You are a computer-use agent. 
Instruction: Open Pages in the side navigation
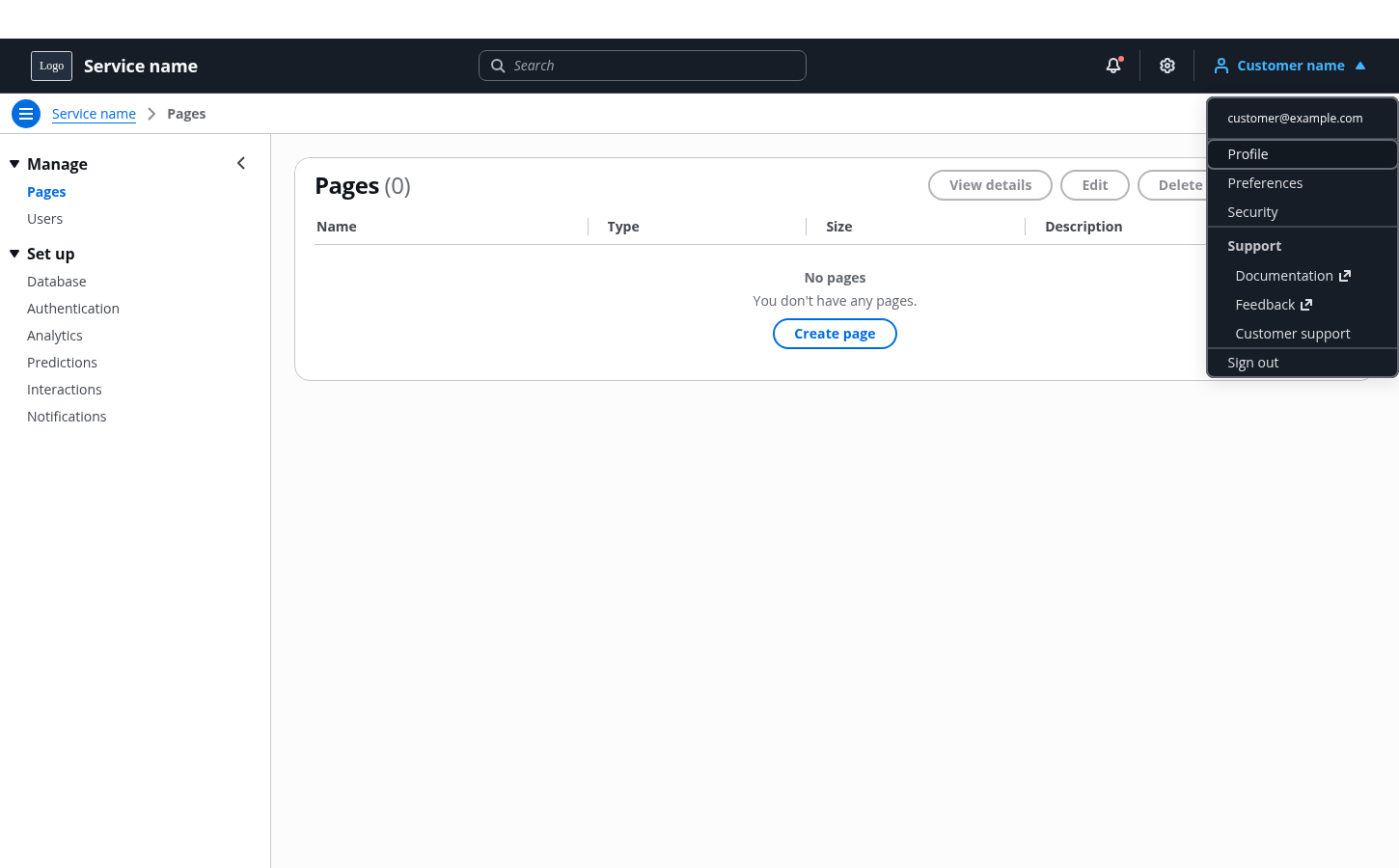[x=46, y=192]
